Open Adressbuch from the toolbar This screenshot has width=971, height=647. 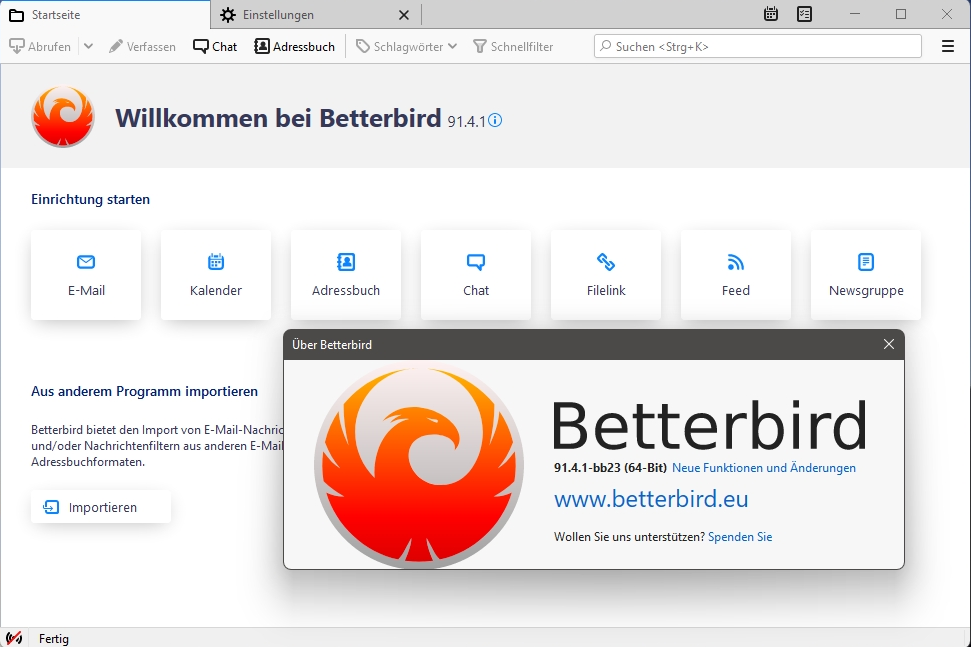(x=295, y=46)
